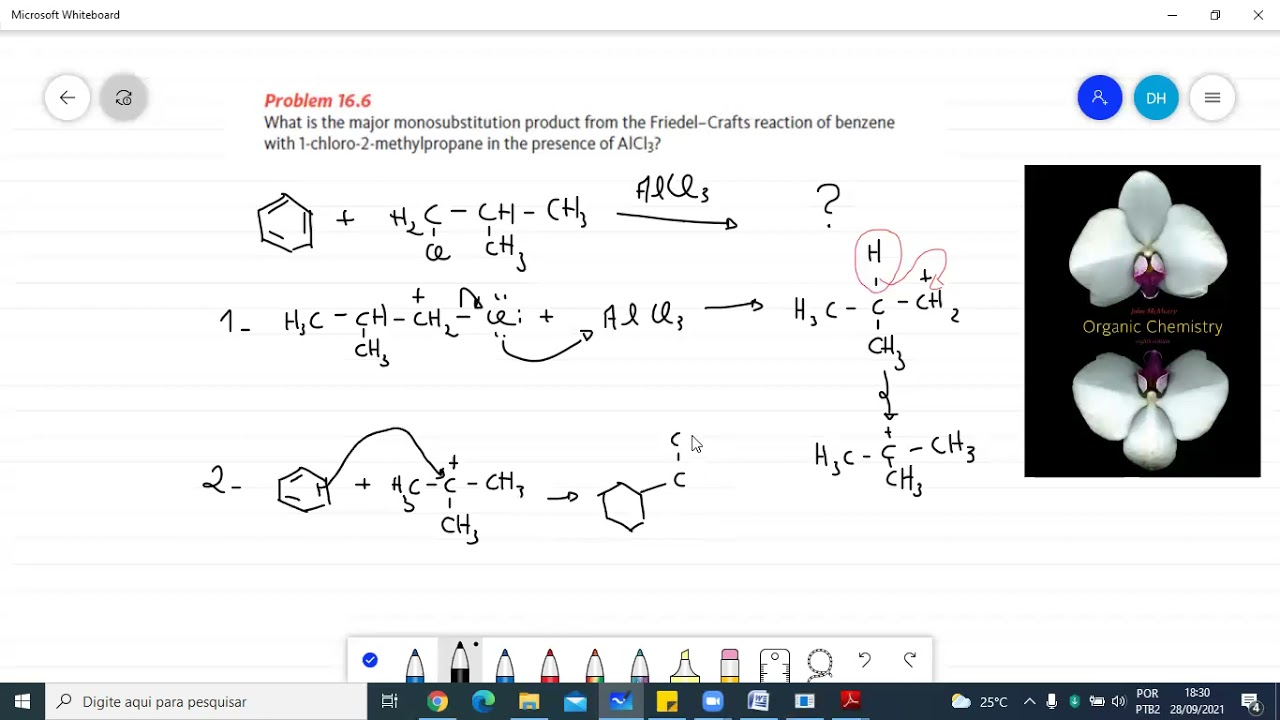Image resolution: width=1280 pixels, height=720 pixels.
Task: Expand hidden system tray icons
Action: point(1029,701)
